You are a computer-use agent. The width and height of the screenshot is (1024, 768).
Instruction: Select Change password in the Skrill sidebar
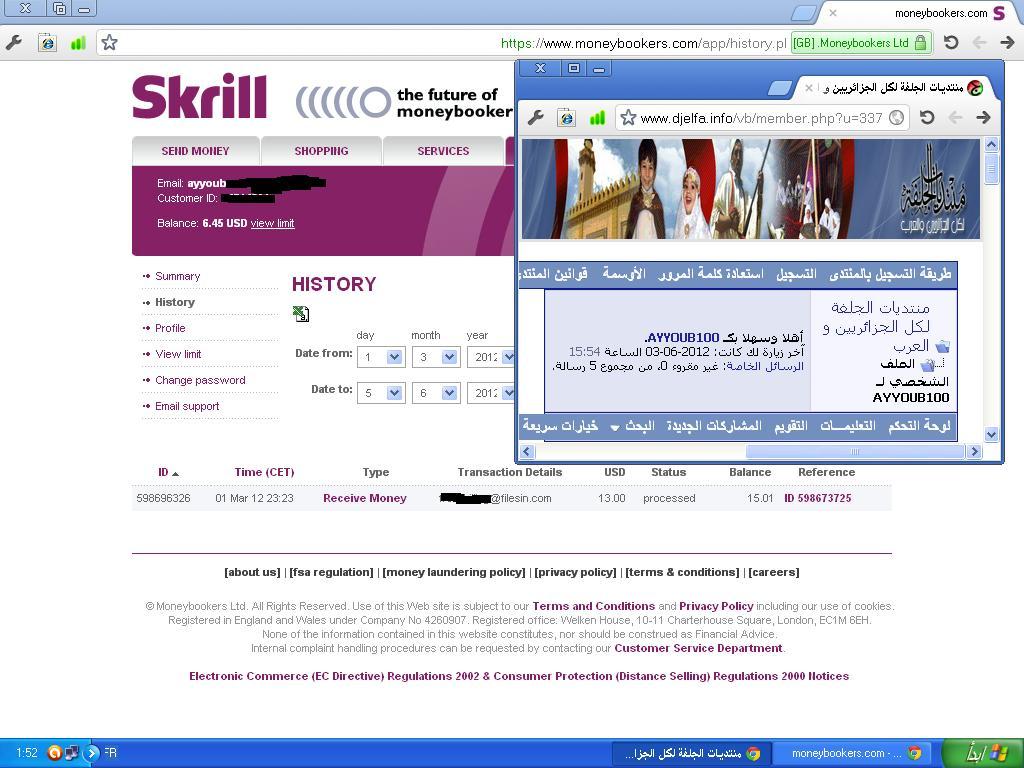200,380
